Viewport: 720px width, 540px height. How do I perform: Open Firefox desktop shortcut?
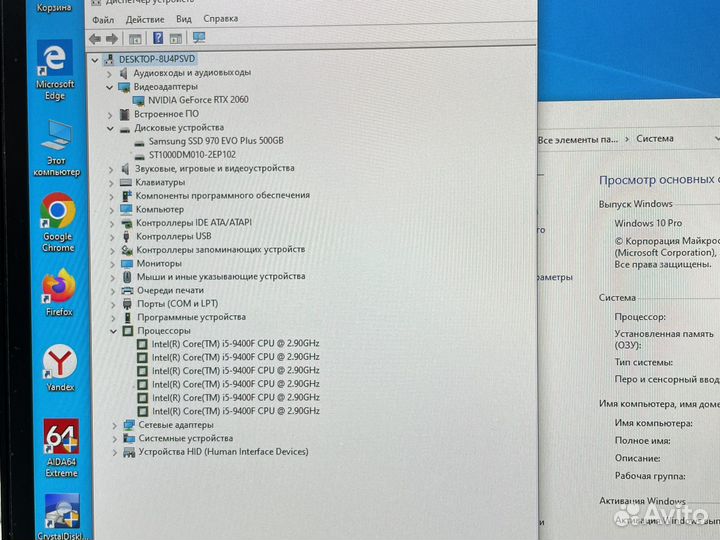point(59,292)
